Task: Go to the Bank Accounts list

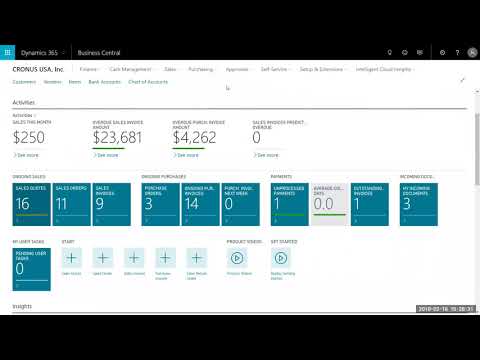Action: [104, 82]
